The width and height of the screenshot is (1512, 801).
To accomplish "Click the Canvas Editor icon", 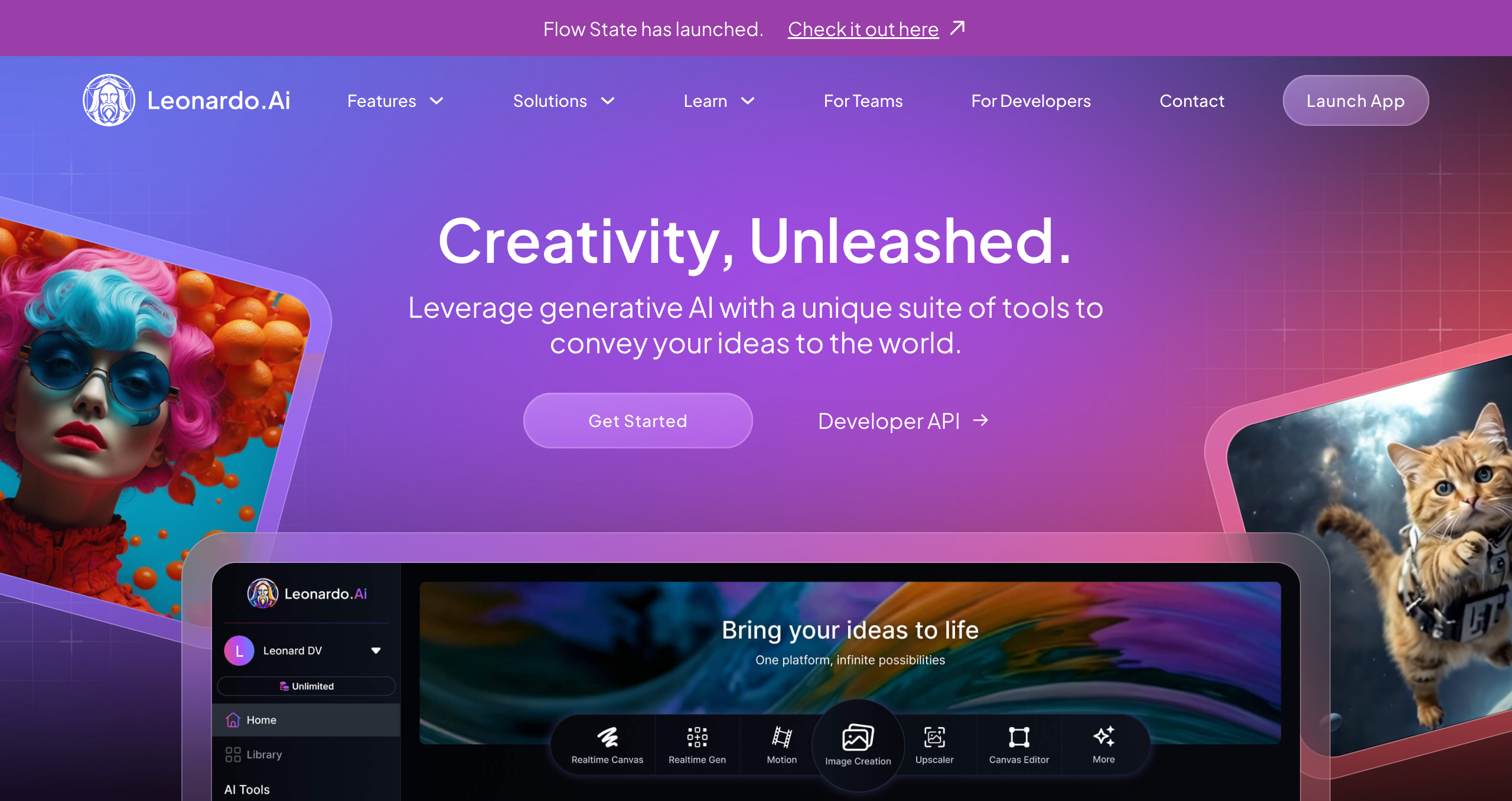I will tap(1019, 737).
